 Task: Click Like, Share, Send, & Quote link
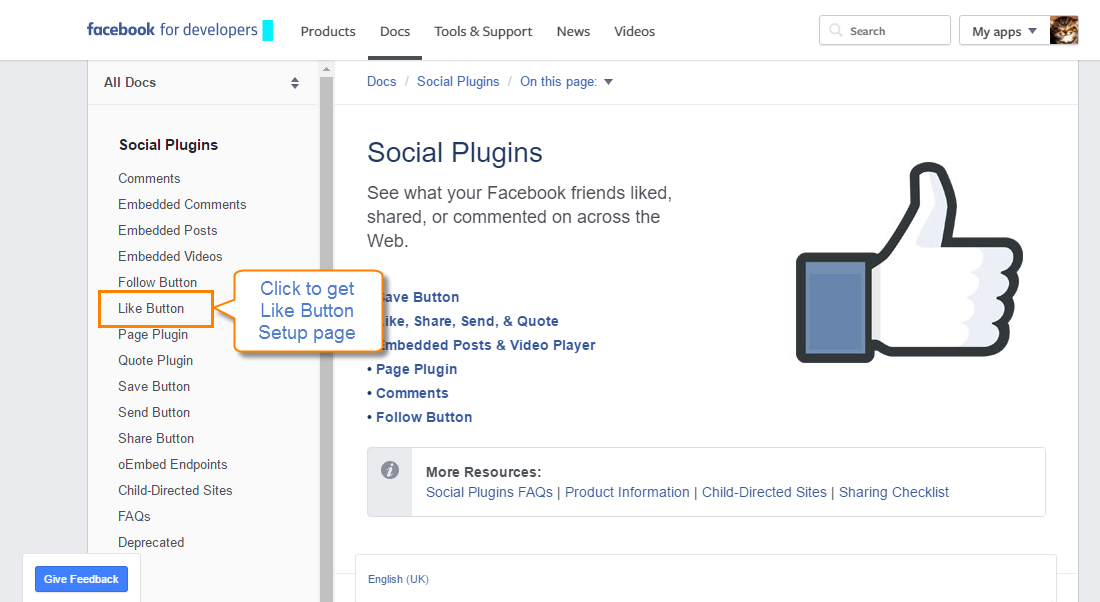coord(471,321)
